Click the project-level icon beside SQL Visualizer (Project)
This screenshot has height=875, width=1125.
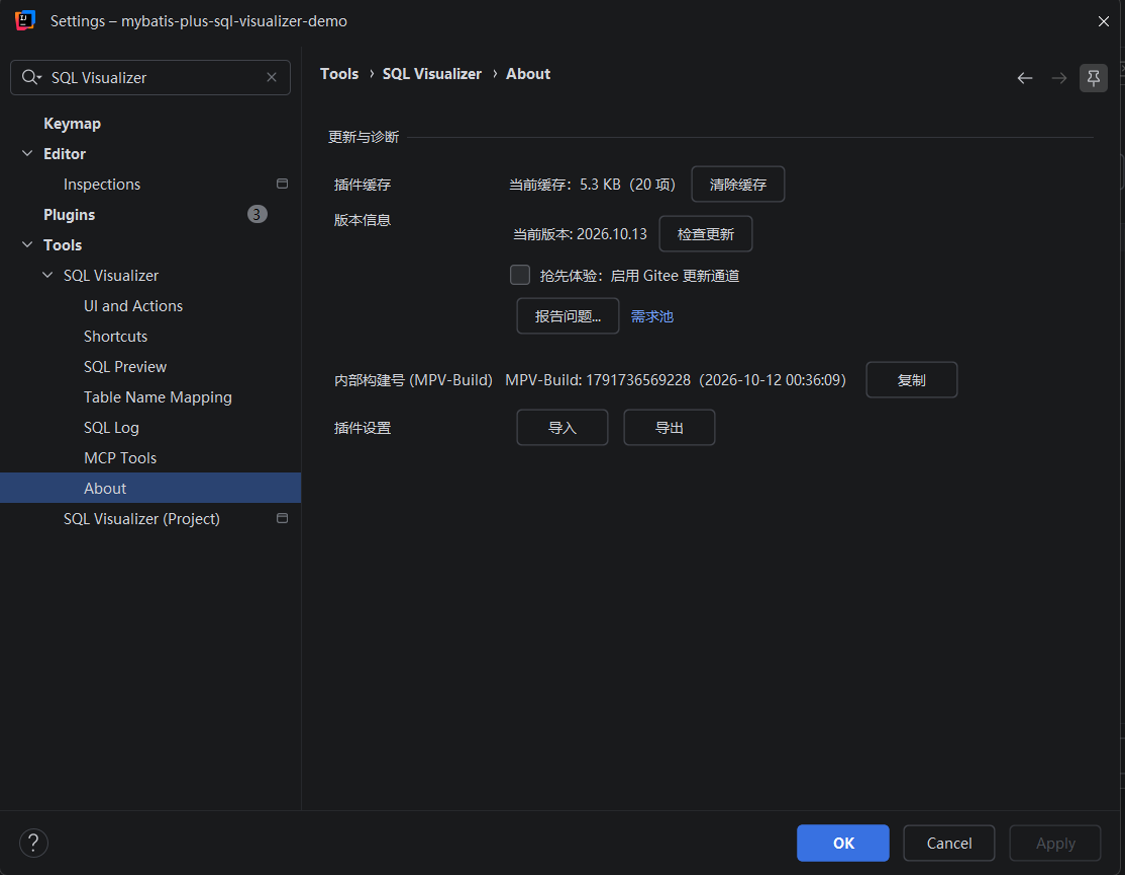coord(282,518)
